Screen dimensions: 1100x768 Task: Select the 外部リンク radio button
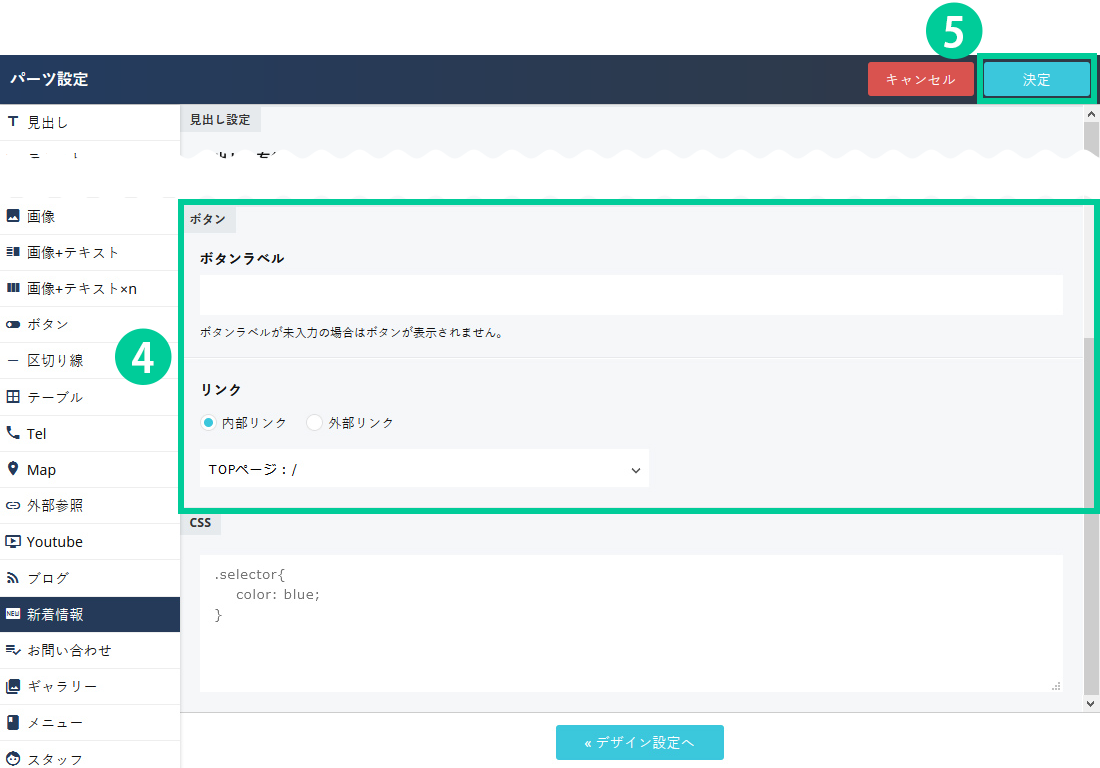315,423
